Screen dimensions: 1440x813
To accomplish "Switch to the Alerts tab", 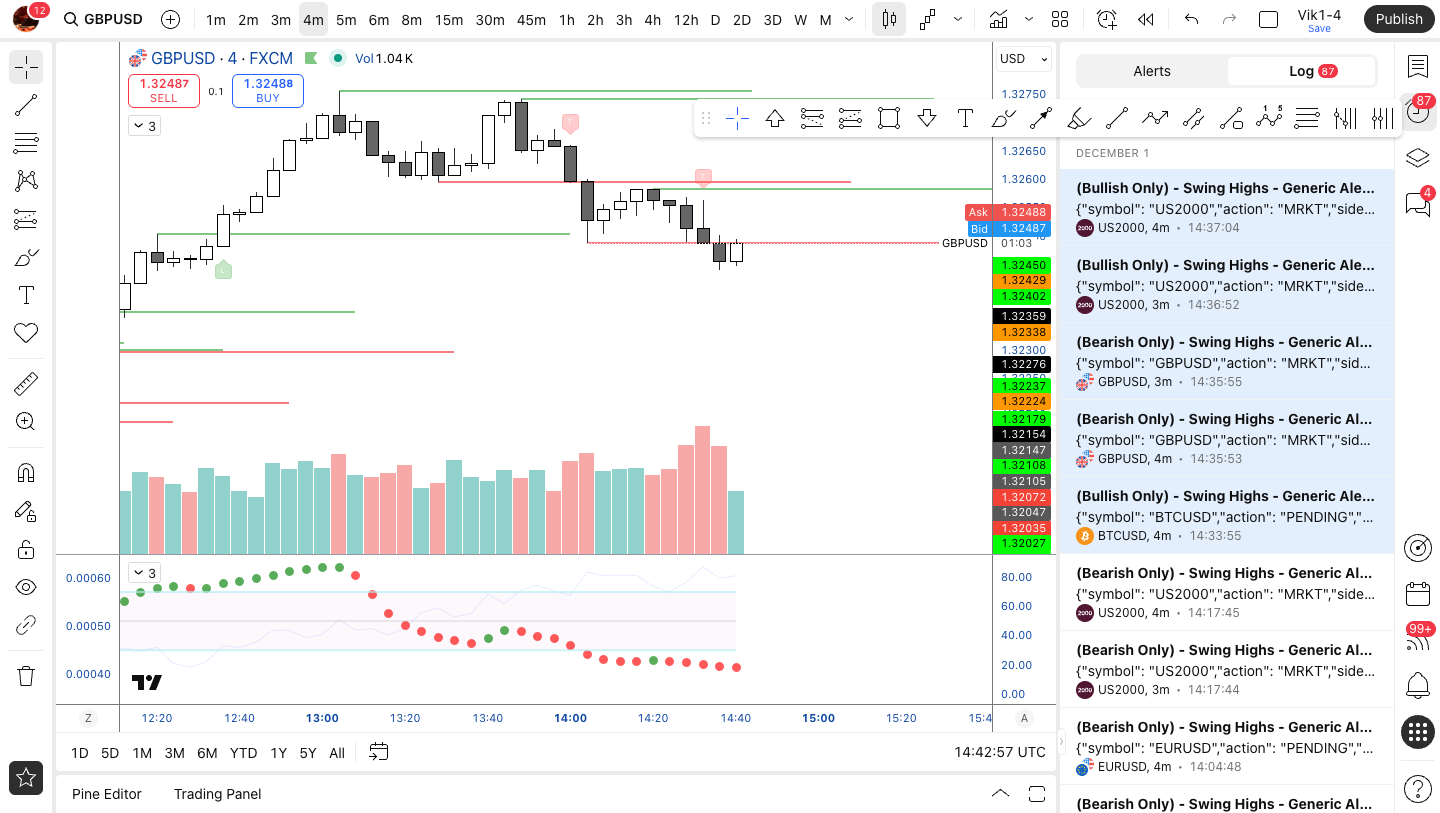I will [x=1152, y=71].
